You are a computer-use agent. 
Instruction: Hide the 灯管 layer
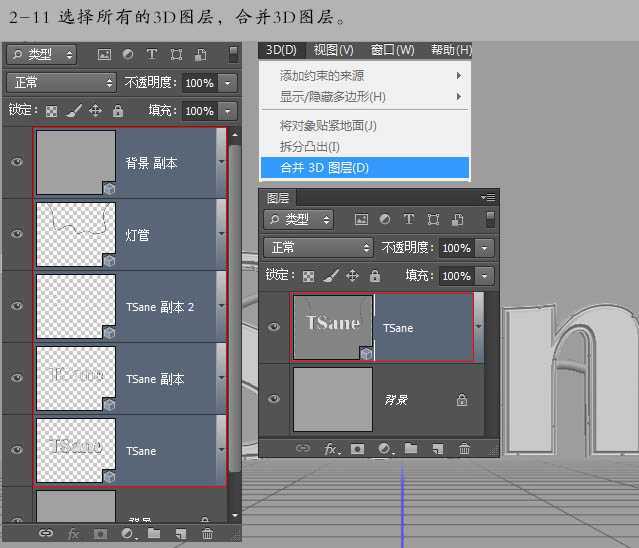[17, 234]
